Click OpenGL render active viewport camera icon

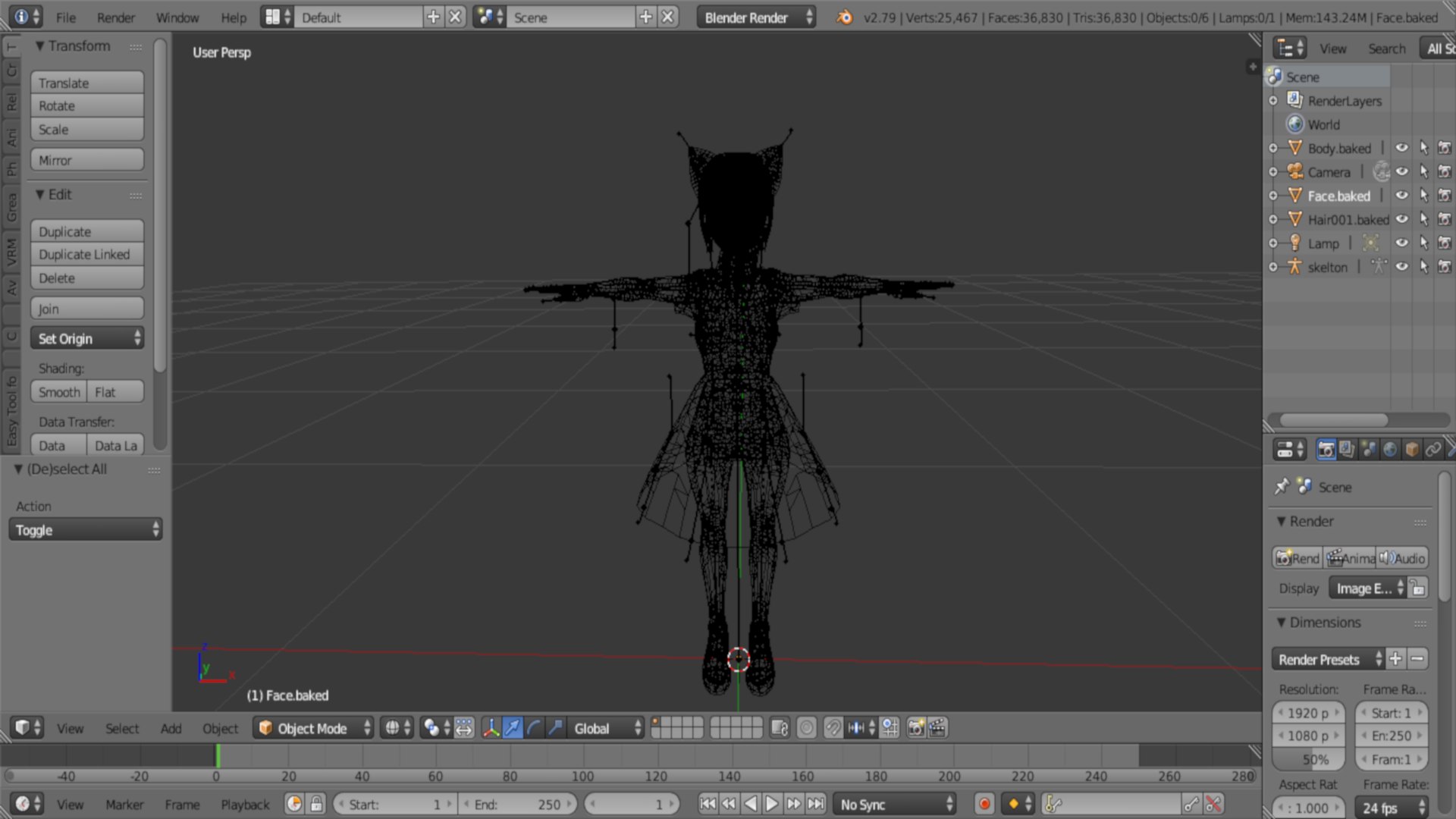(x=916, y=728)
